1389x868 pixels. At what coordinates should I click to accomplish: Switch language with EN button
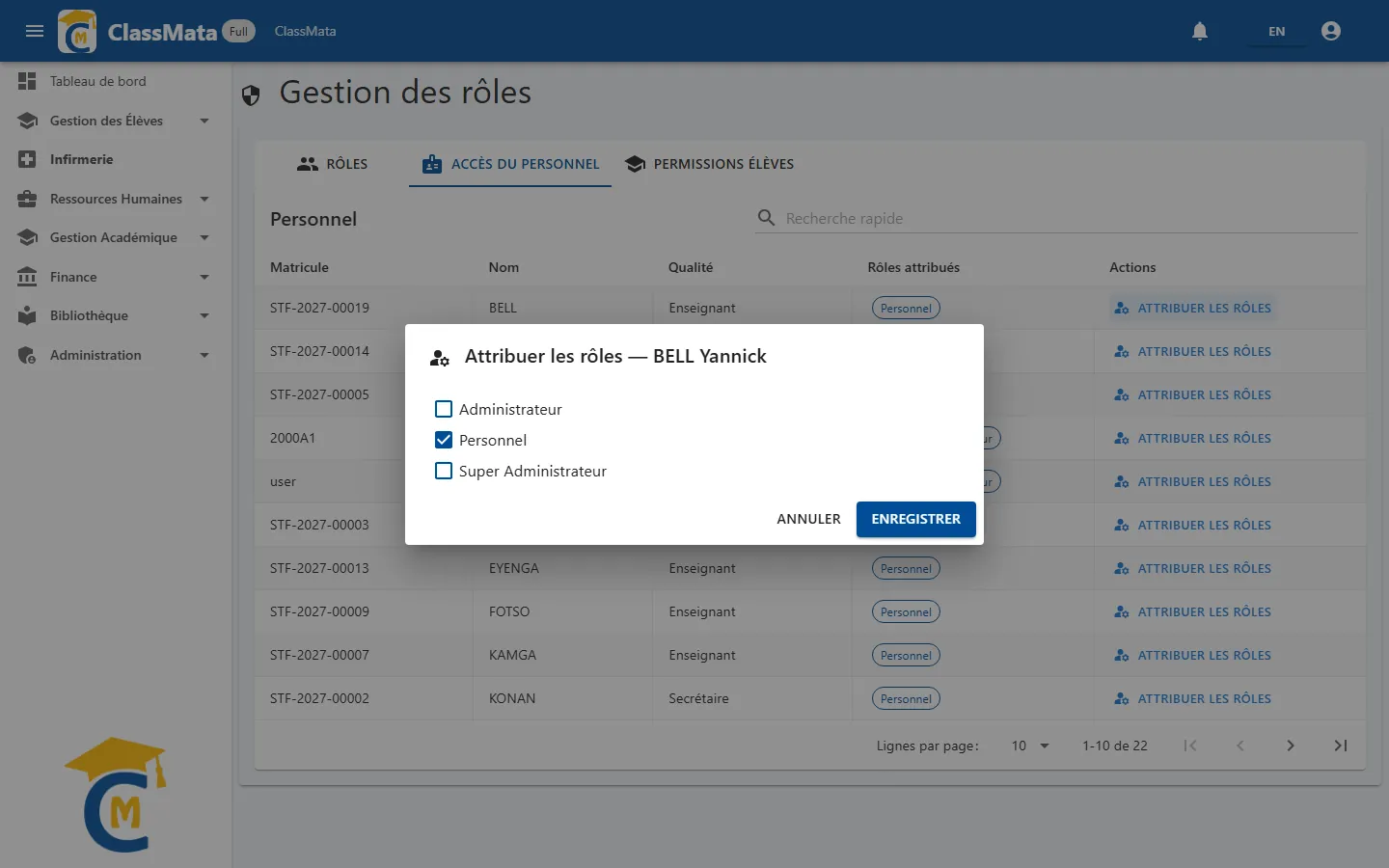pos(1276,31)
